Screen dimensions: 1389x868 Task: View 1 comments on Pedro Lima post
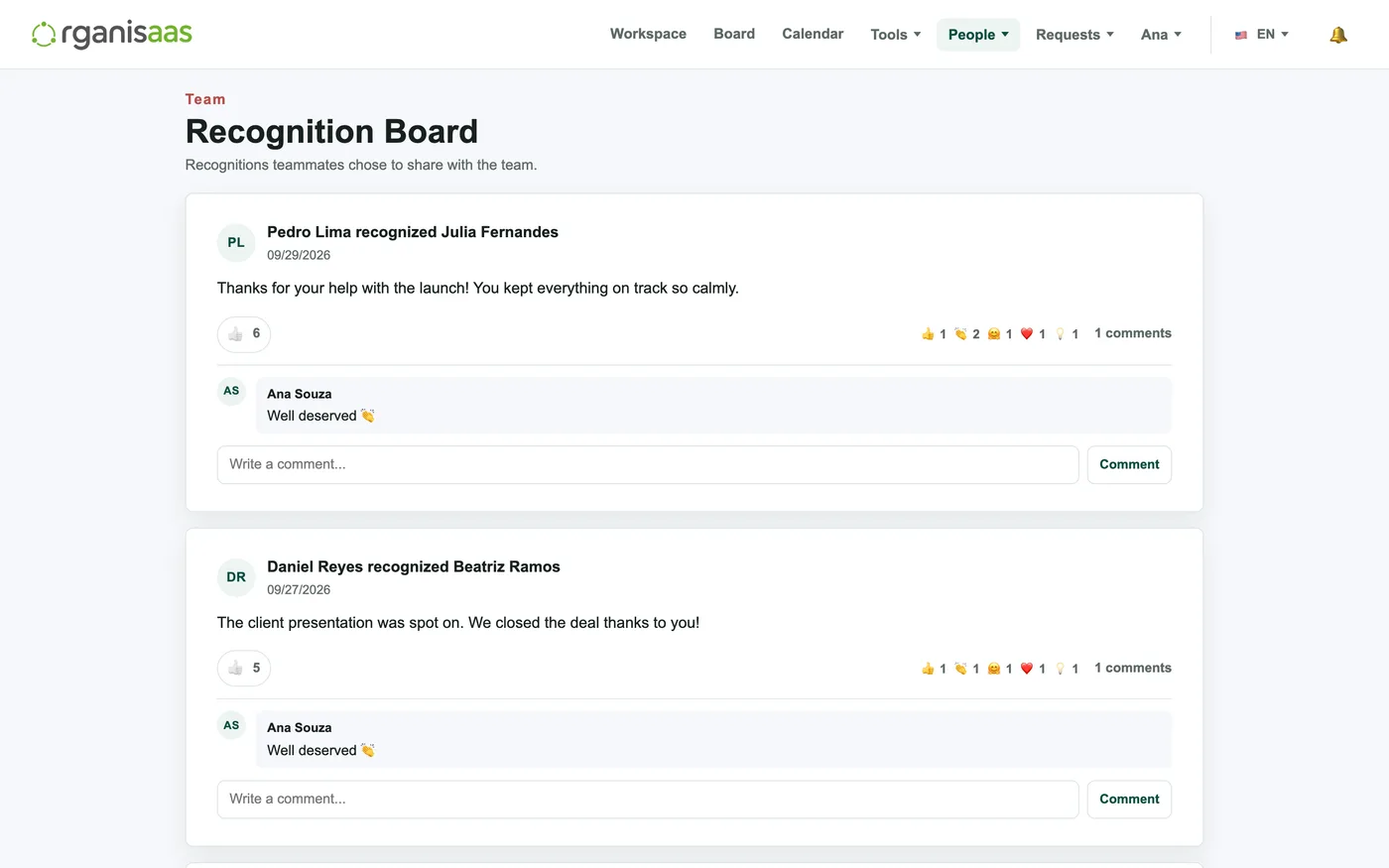click(x=1133, y=333)
